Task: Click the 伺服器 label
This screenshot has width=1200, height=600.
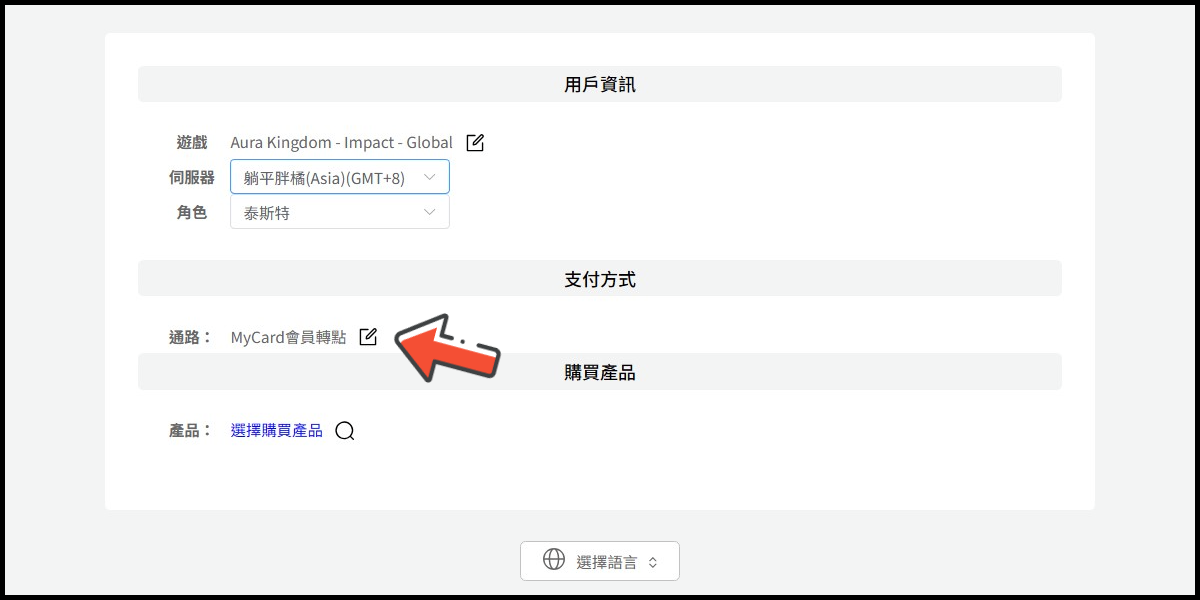Action: point(192,178)
